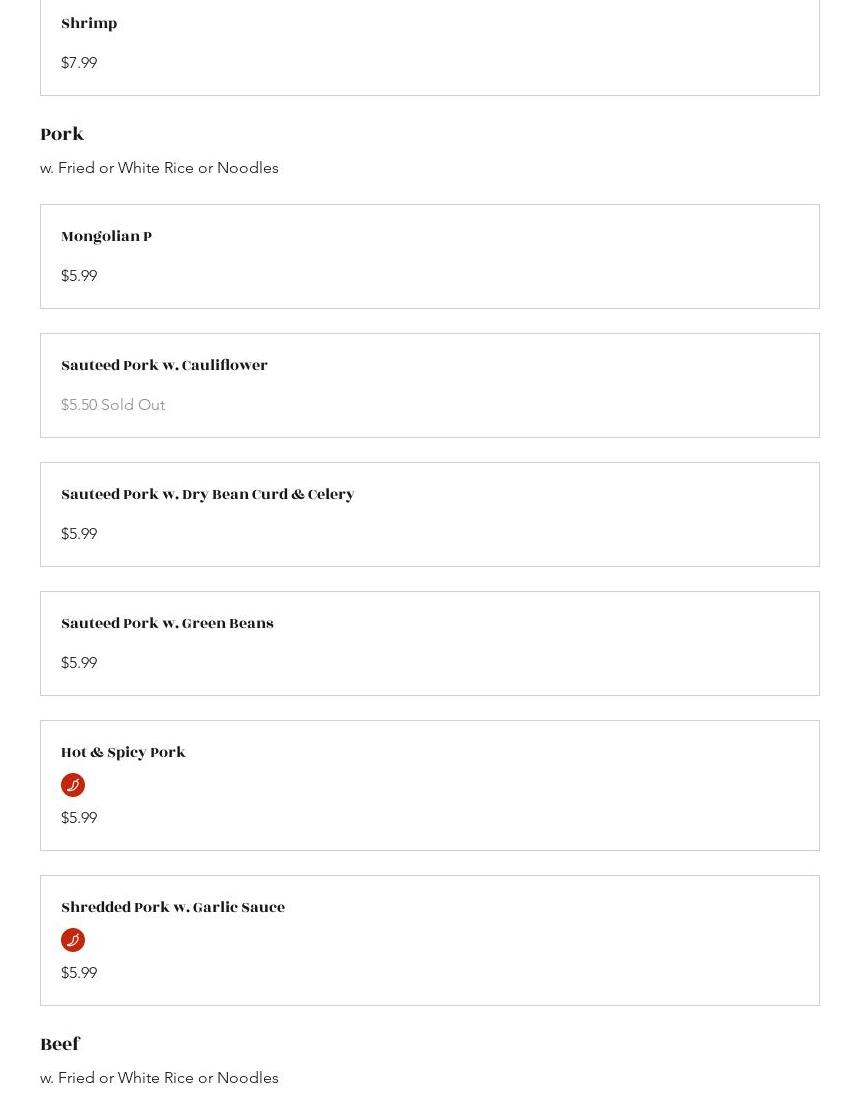845x1105 pixels.
Task: Click the $5.50 Sold Out label
Action: (113, 405)
